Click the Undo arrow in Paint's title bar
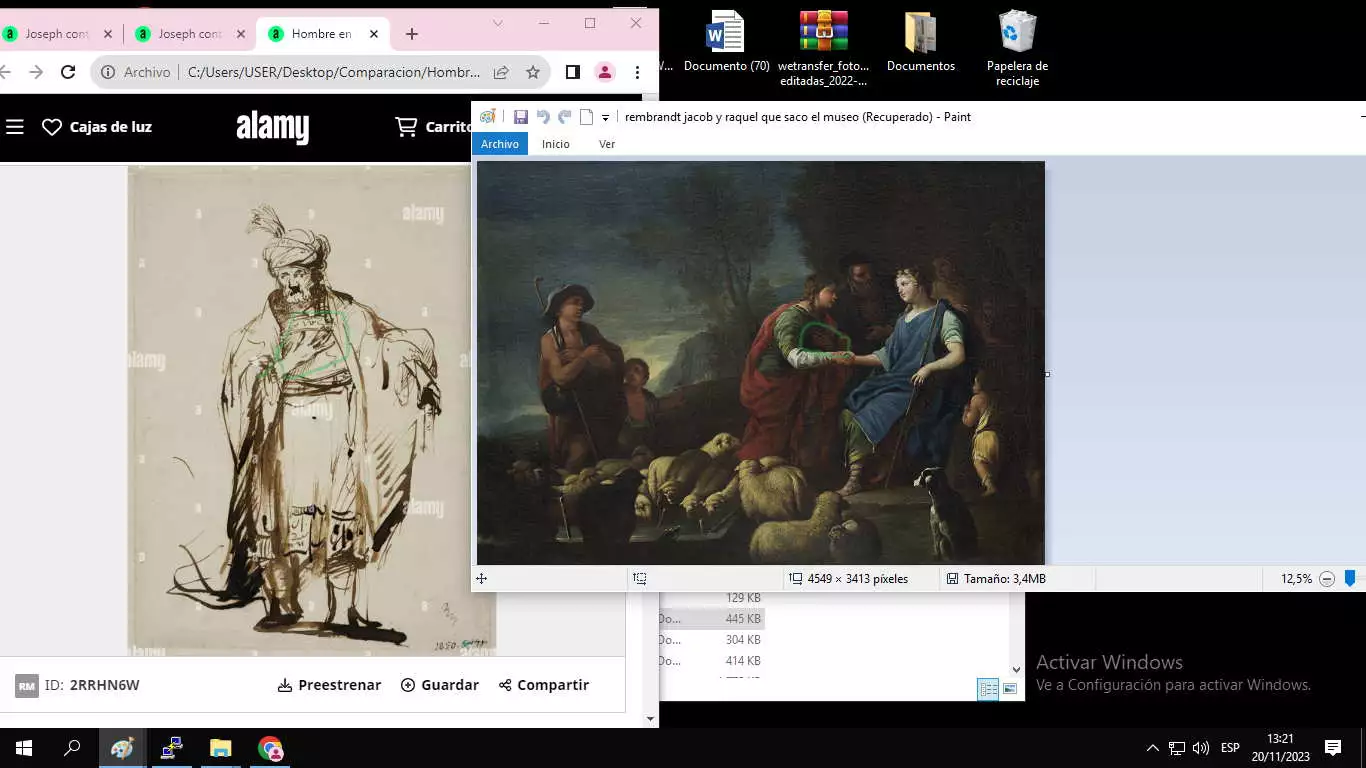1366x768 pixels. (543, 117)
